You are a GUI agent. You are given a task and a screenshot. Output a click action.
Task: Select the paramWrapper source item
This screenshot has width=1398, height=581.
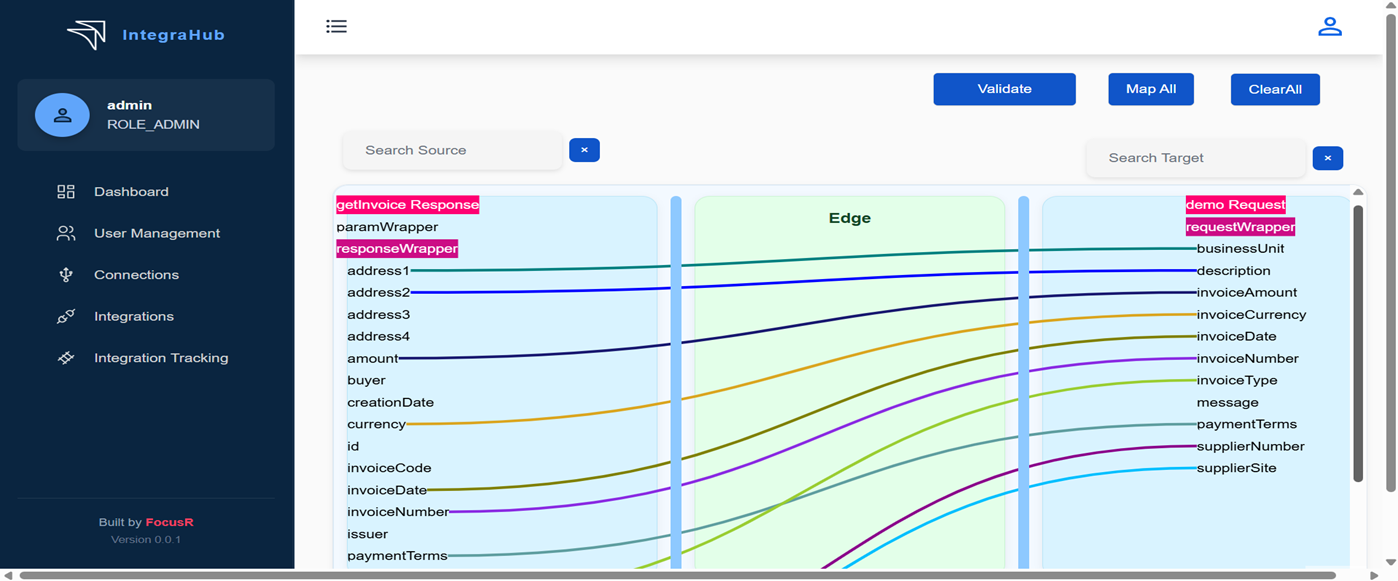(x=373, y=227)
